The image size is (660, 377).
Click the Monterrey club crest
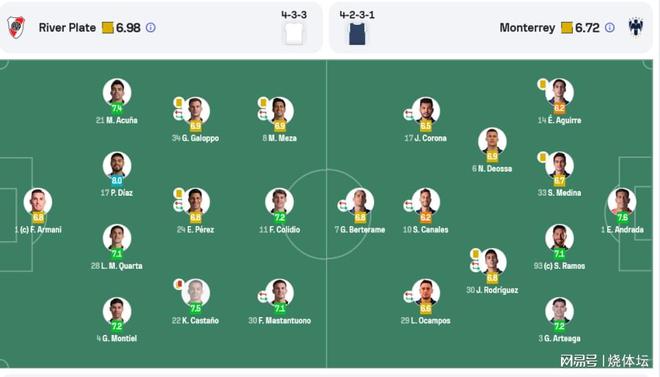point(636,27)
